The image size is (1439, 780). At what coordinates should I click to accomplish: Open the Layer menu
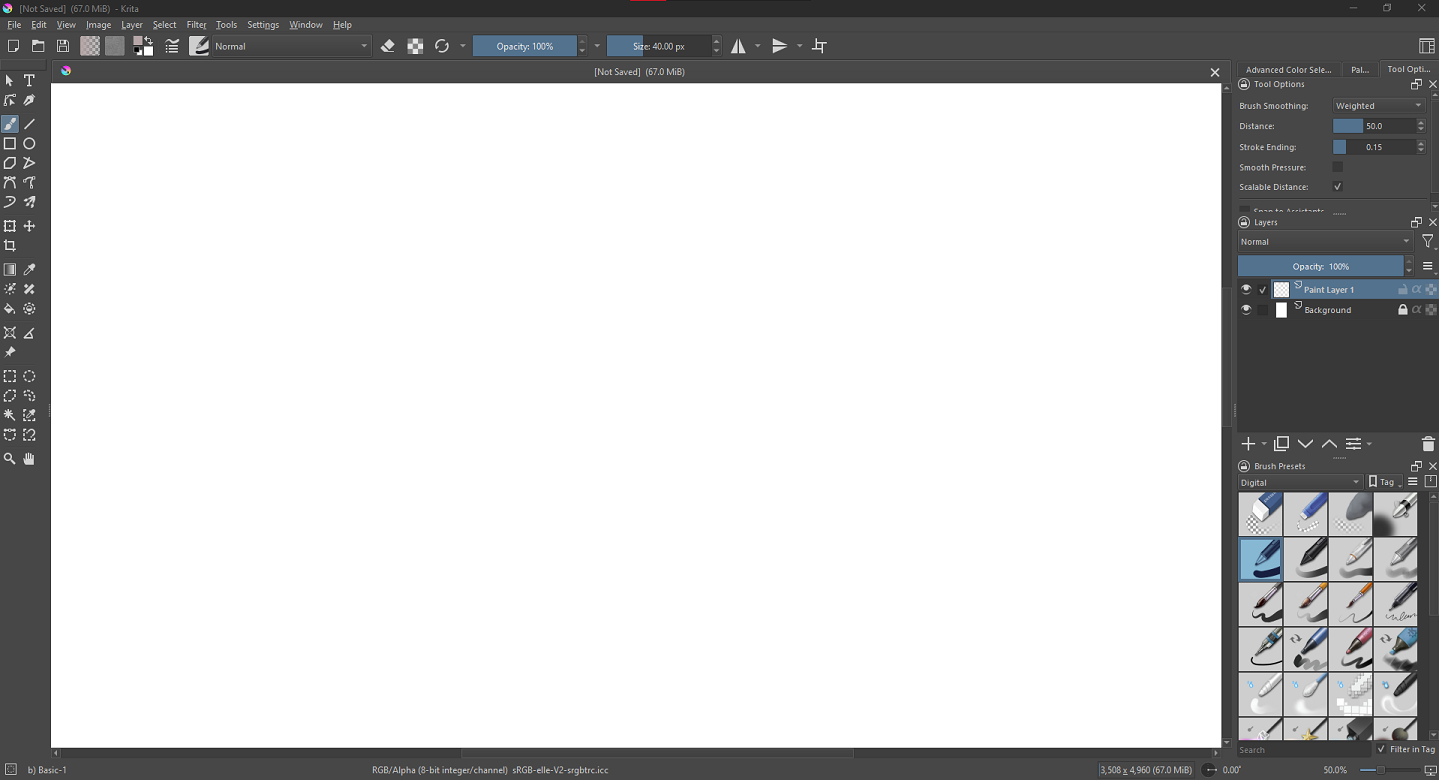pyautogui.click(x=132, y=25)
